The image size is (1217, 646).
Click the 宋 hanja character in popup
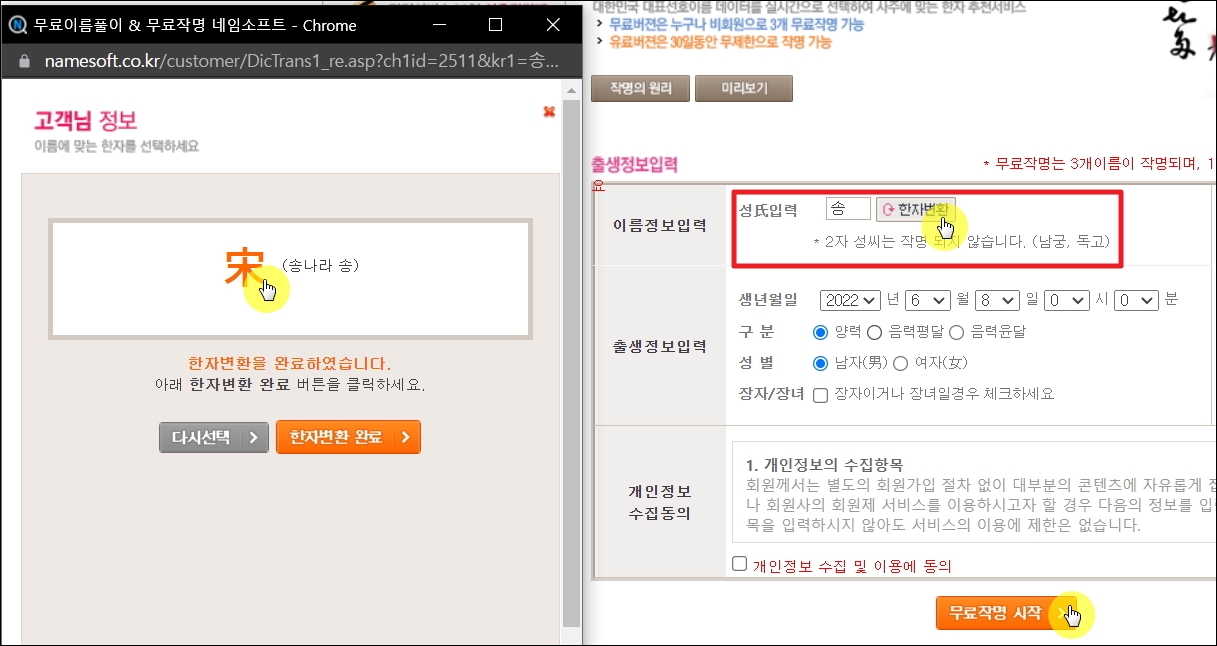(243, 266)
